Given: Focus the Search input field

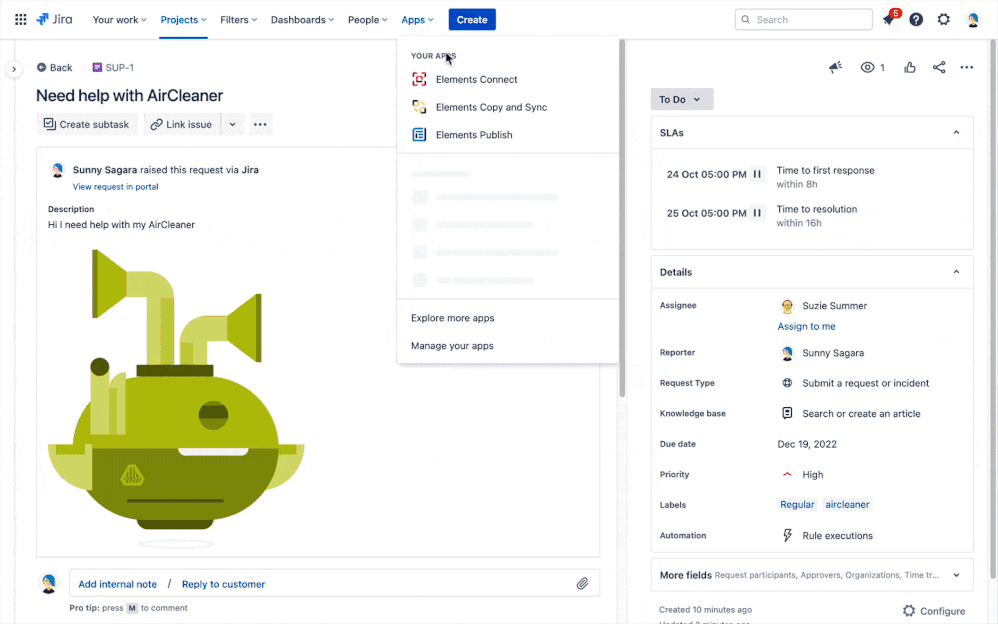Looking at the screenshot, I should (x=803, y=20).
